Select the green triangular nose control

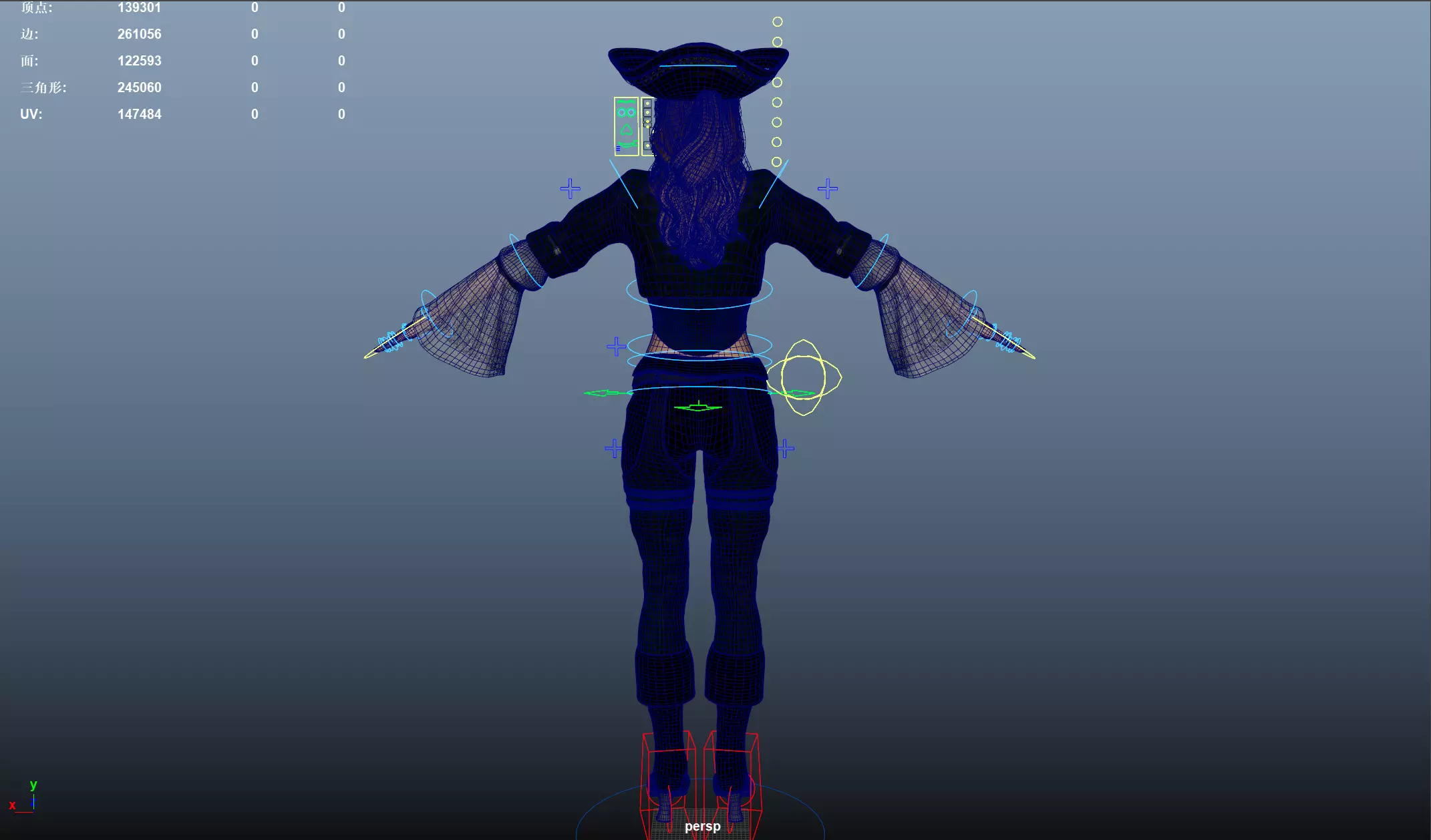pos(627,130)
